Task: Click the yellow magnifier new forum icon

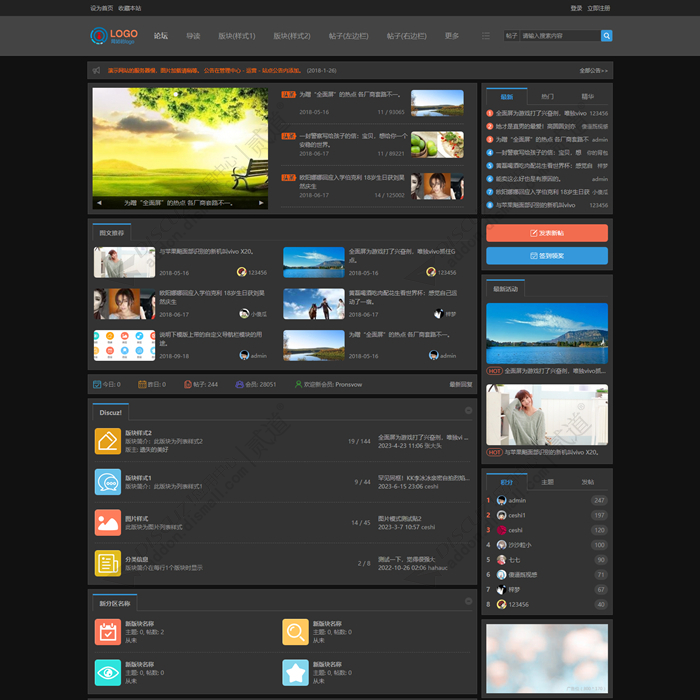Action: [295, 632]
